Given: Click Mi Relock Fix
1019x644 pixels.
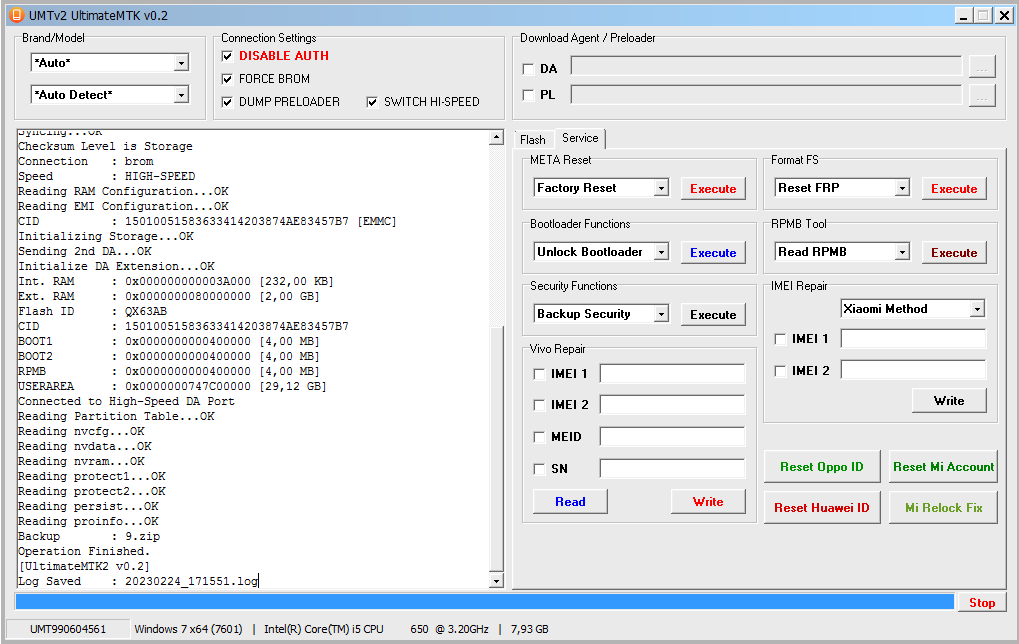Looking at the screenshot, I should click(x=943, y=508).
